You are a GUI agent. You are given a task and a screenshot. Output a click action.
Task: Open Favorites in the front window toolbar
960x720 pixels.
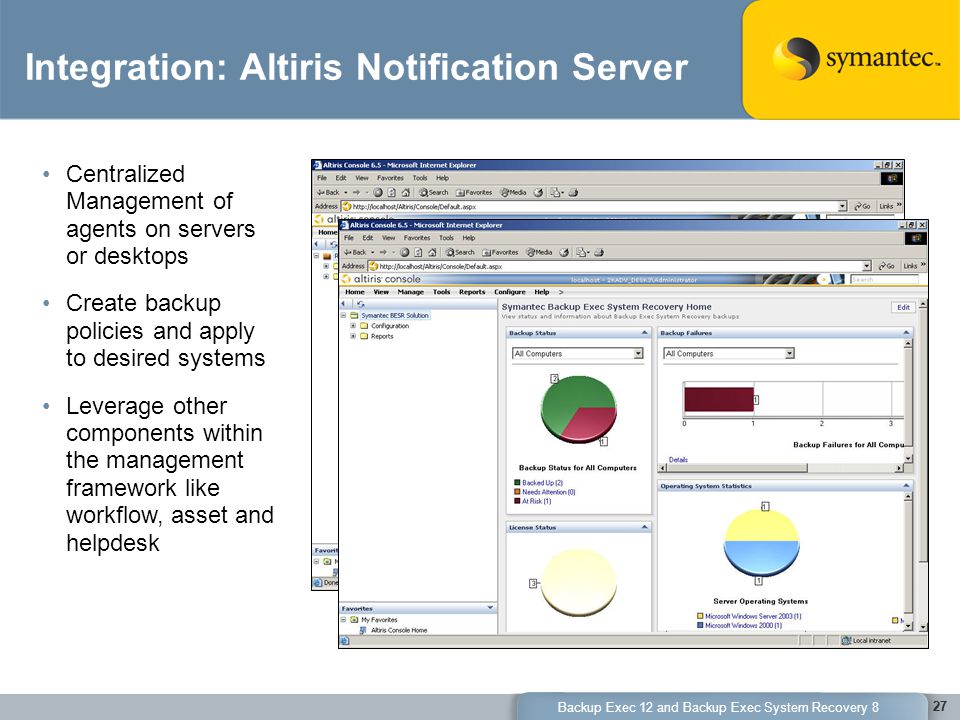[x=500, y=252]
